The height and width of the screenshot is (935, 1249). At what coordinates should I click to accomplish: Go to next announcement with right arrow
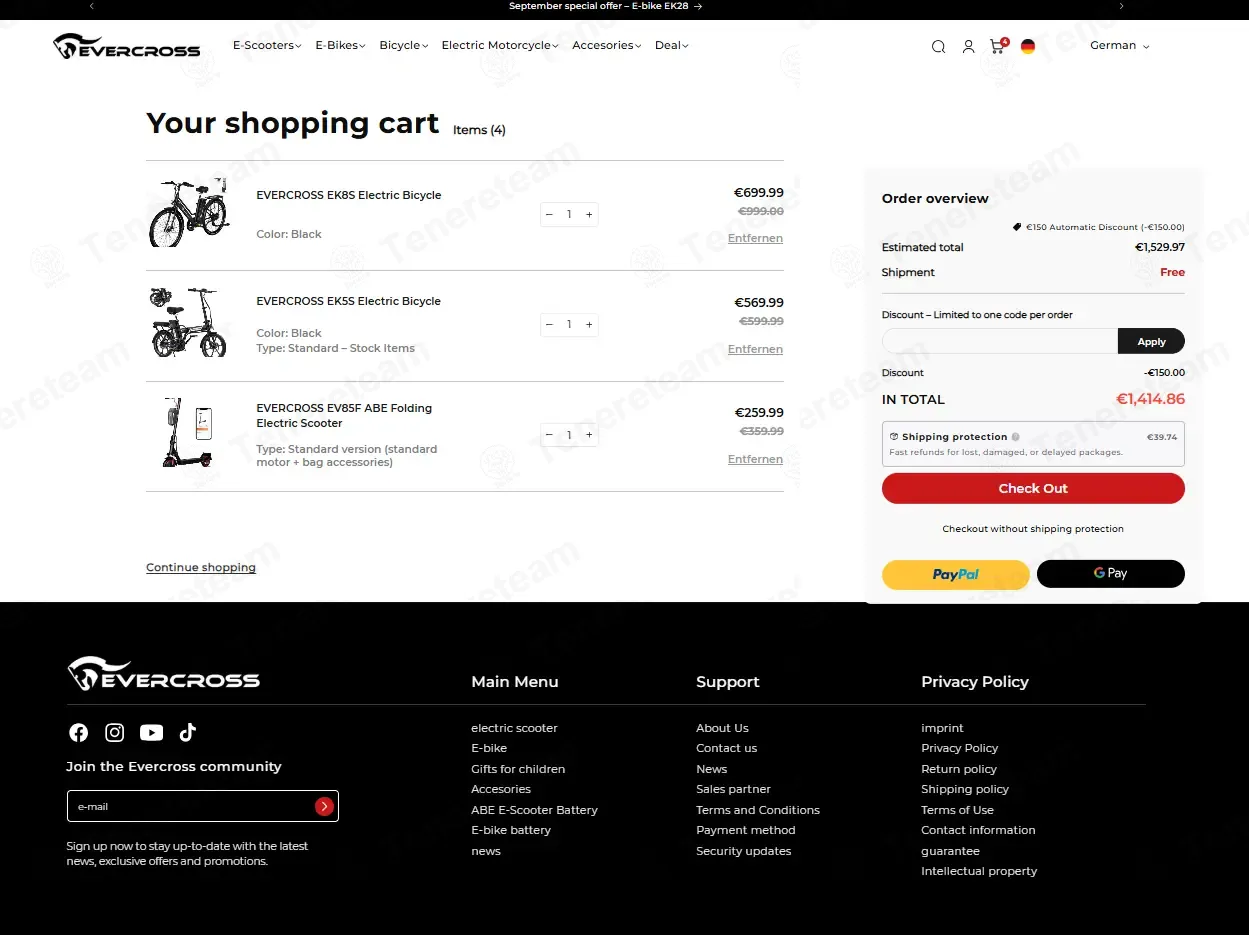[x=1121, y=6]
